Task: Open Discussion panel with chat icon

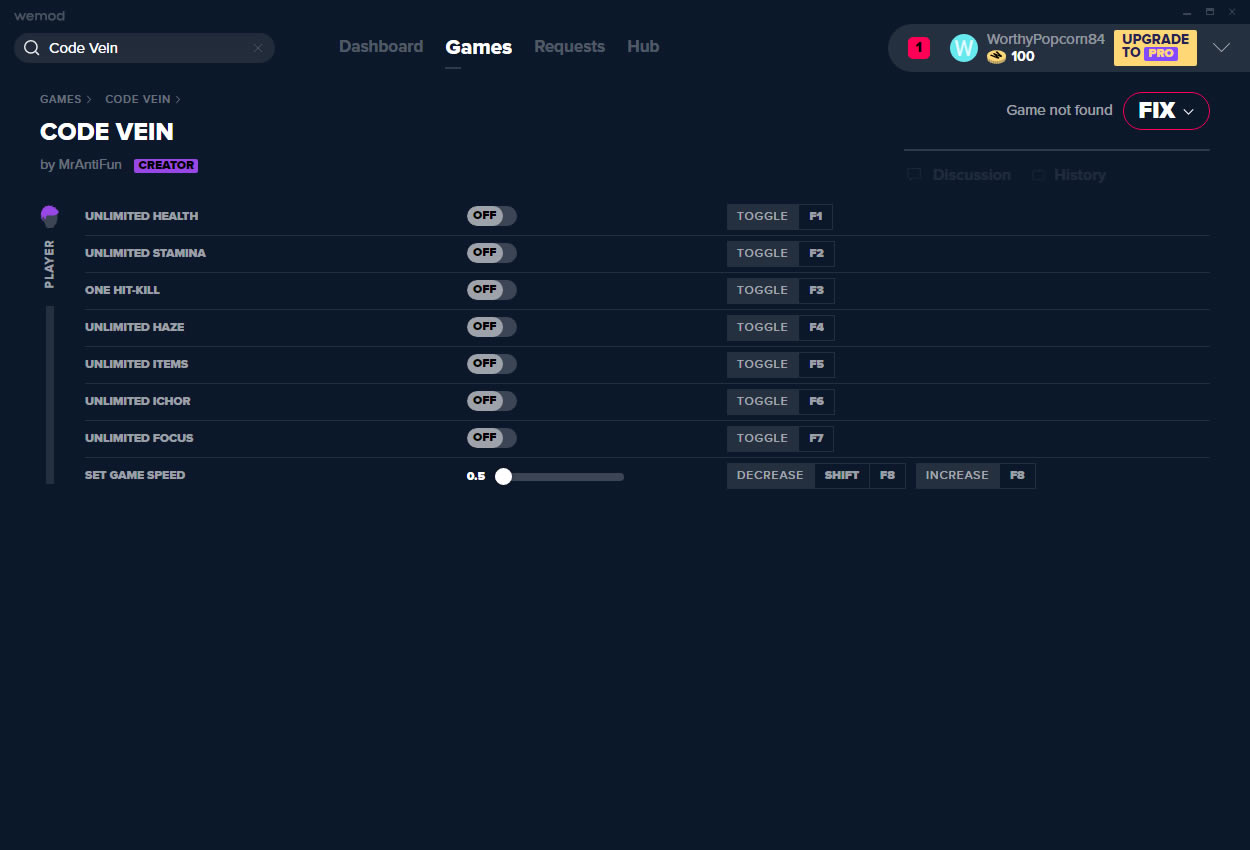Action: [x=914, y=175]
